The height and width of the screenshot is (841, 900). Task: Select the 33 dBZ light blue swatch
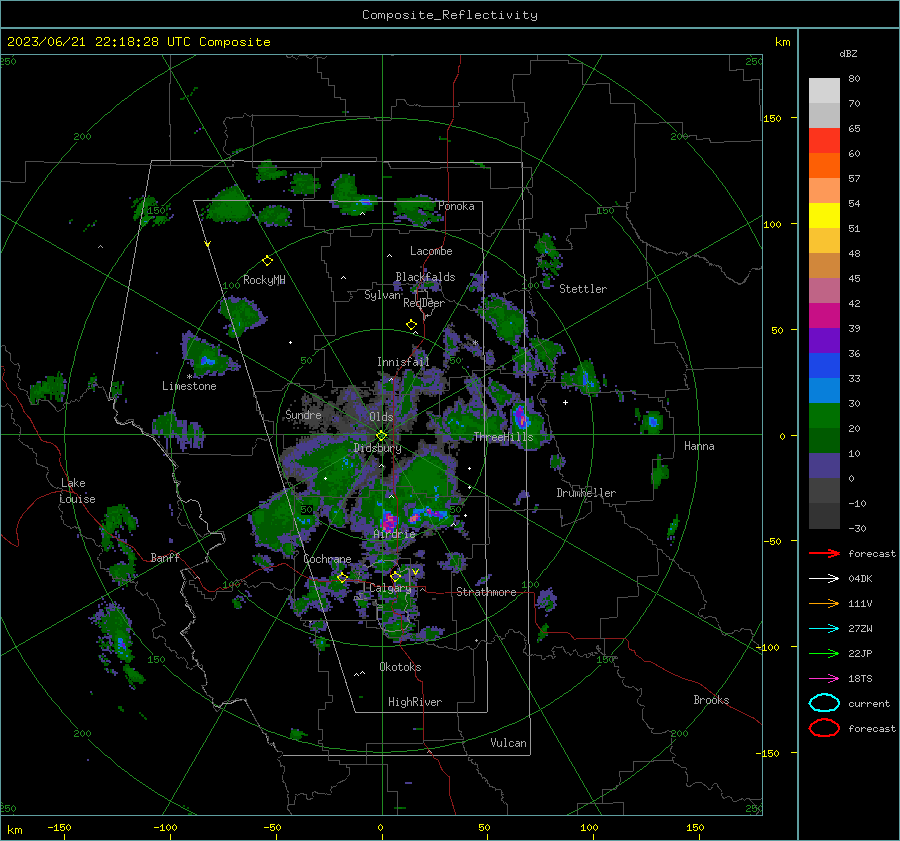point(824,390)
